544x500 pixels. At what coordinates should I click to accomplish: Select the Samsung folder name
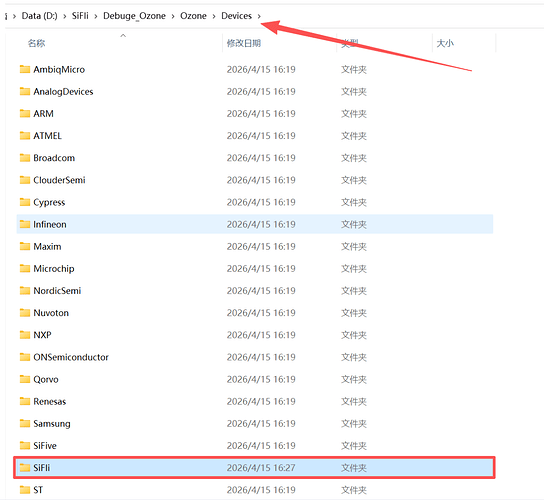point(52,424)
